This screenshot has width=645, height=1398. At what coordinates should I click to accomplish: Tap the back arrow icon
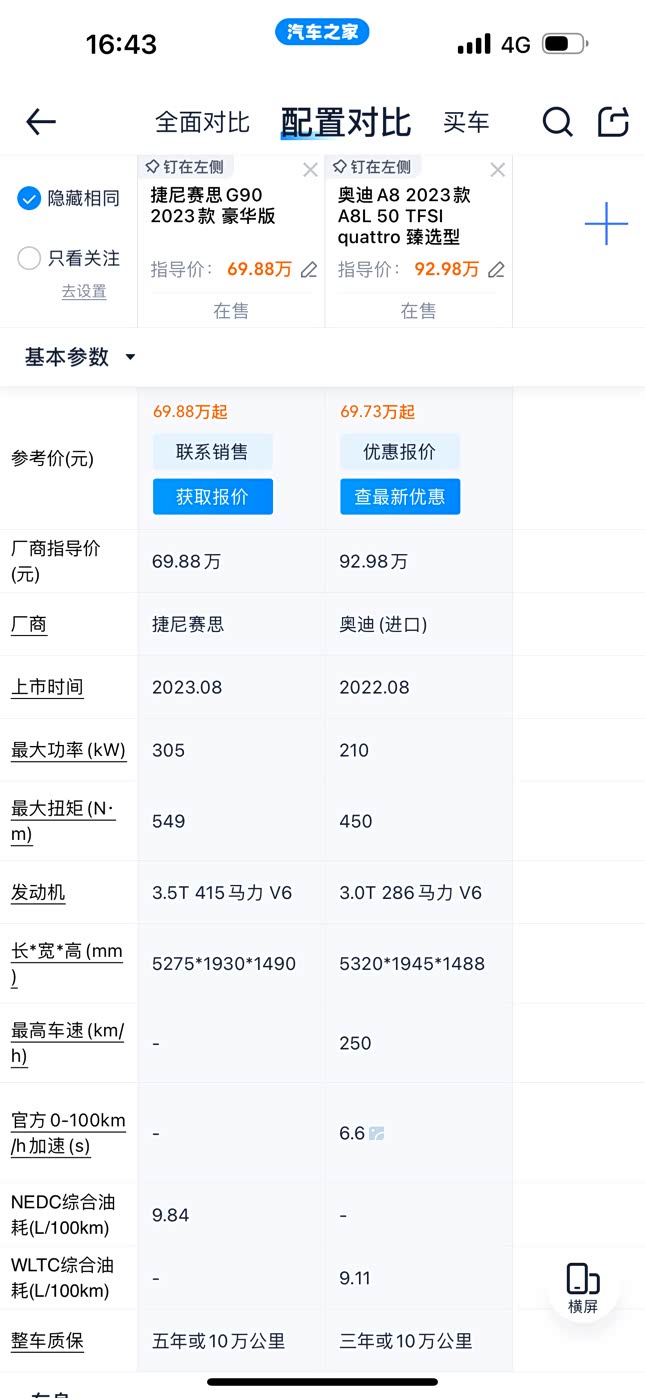(41, 122)
